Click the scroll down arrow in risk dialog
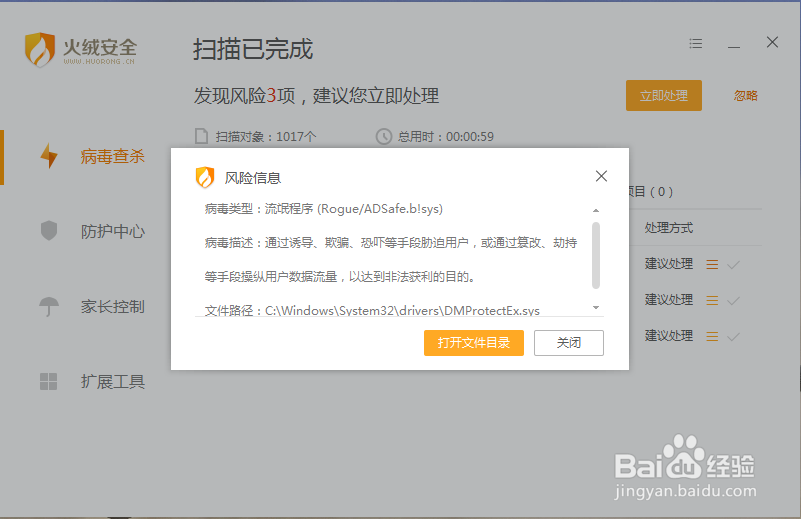Viewport: 801px width, 519px height. tap(596, 308)
